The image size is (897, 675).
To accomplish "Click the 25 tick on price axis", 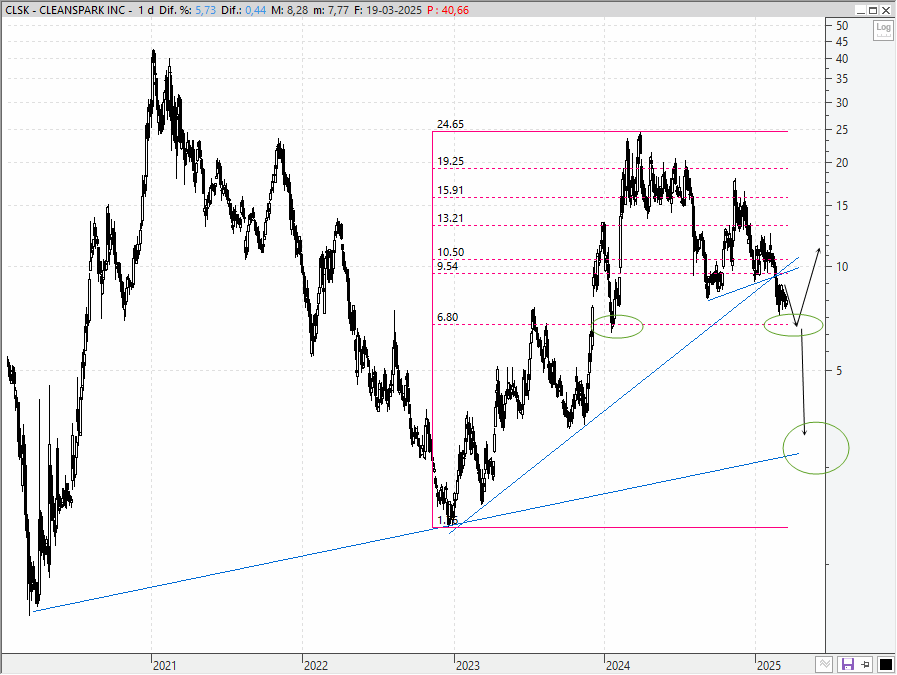I will tap(842, 130).
